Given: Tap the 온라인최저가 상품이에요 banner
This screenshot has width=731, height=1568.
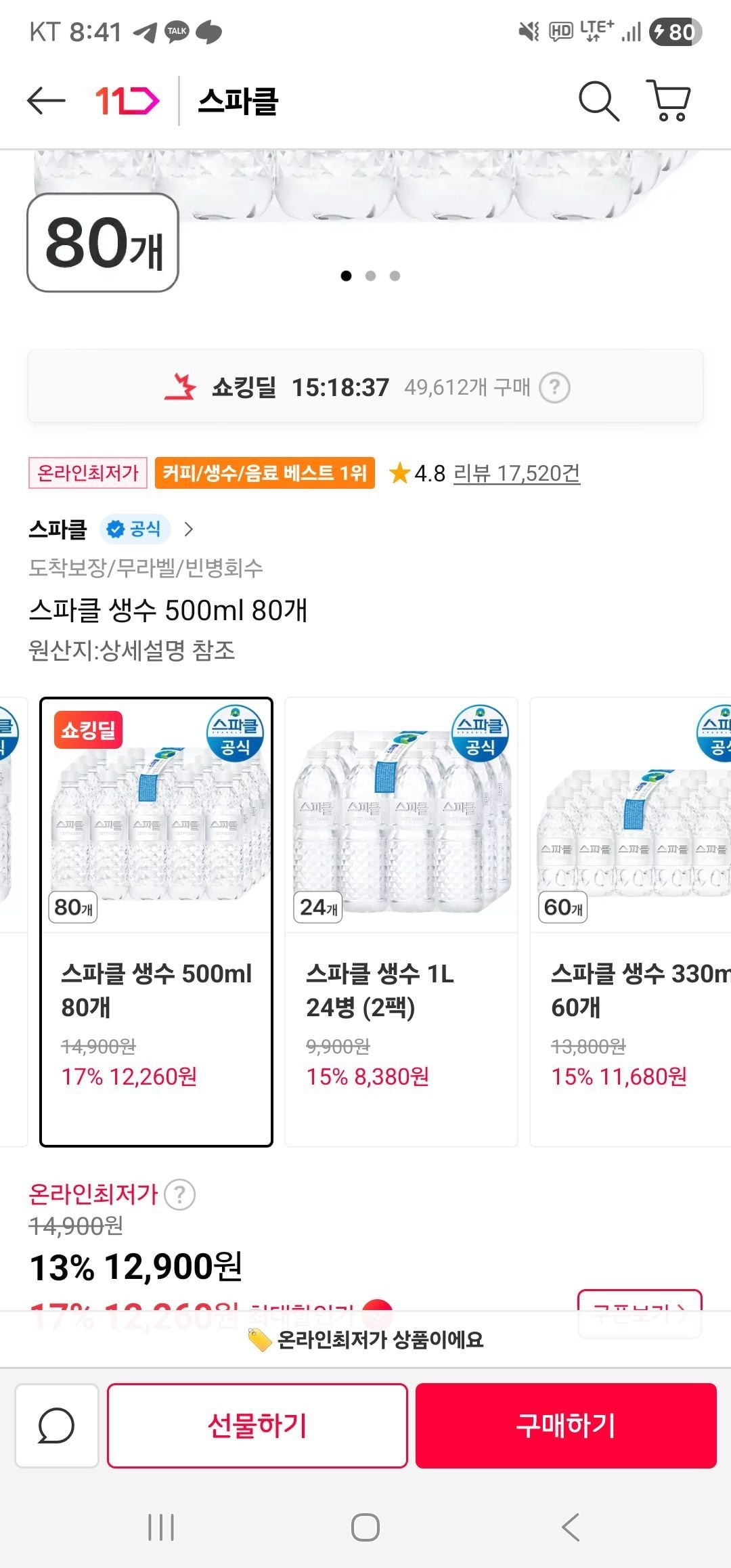Looking at the screenshot, I should pos(365,1340).
